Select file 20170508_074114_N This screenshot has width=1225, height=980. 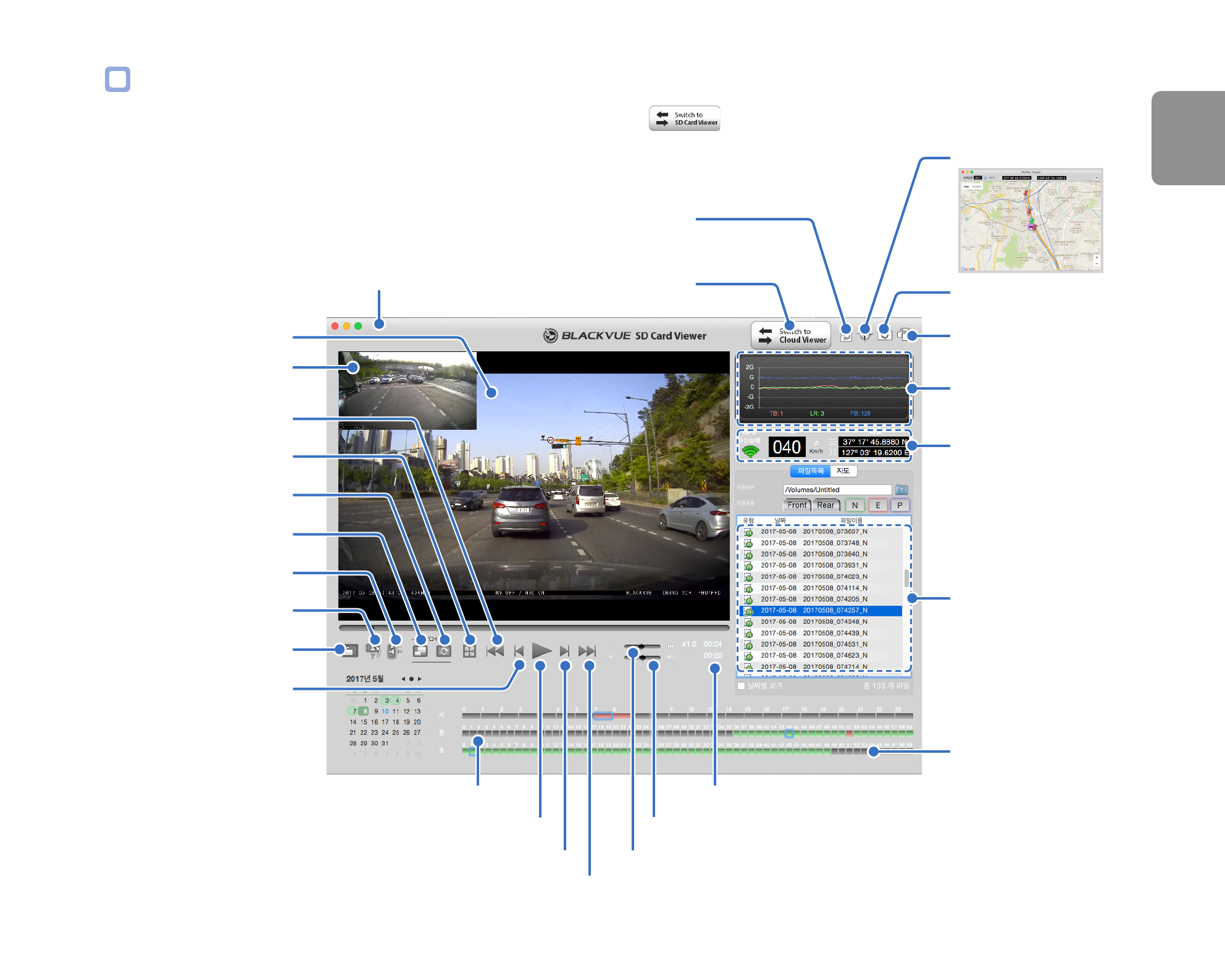821,588
